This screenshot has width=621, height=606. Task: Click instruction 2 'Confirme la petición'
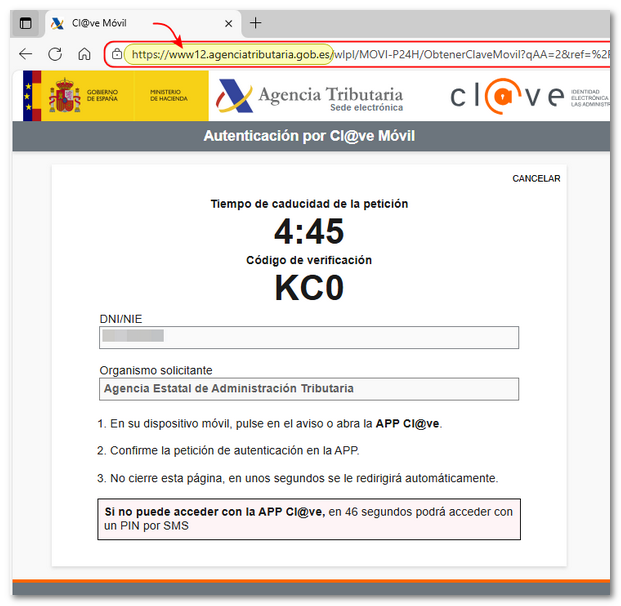(x=228, y=451)
